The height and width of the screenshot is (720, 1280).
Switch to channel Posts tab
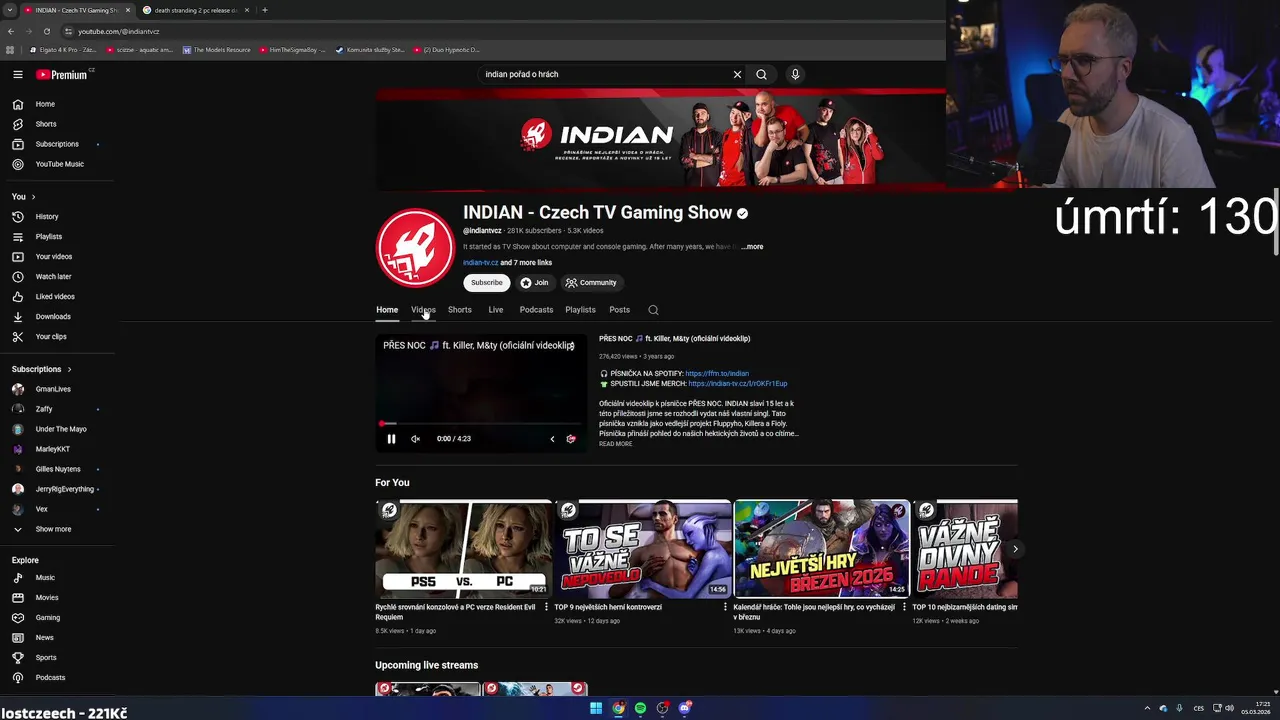620,310
